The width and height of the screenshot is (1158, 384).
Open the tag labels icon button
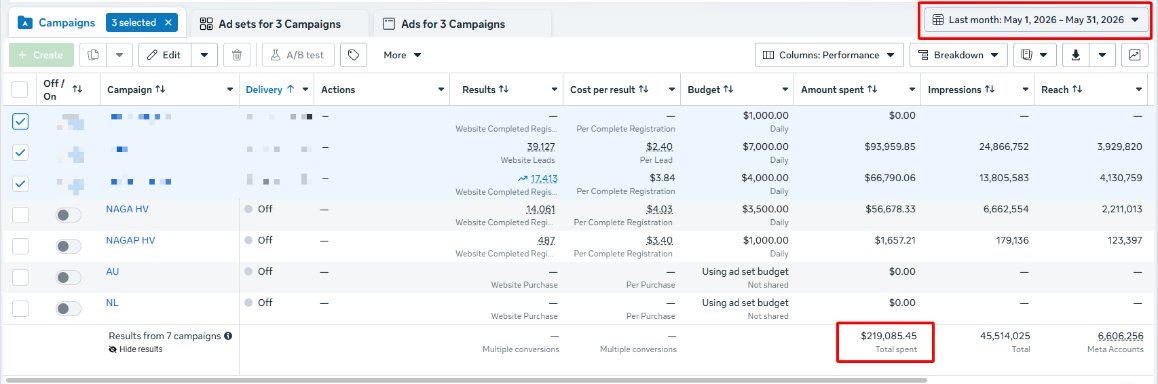click(x=354, y=55)
